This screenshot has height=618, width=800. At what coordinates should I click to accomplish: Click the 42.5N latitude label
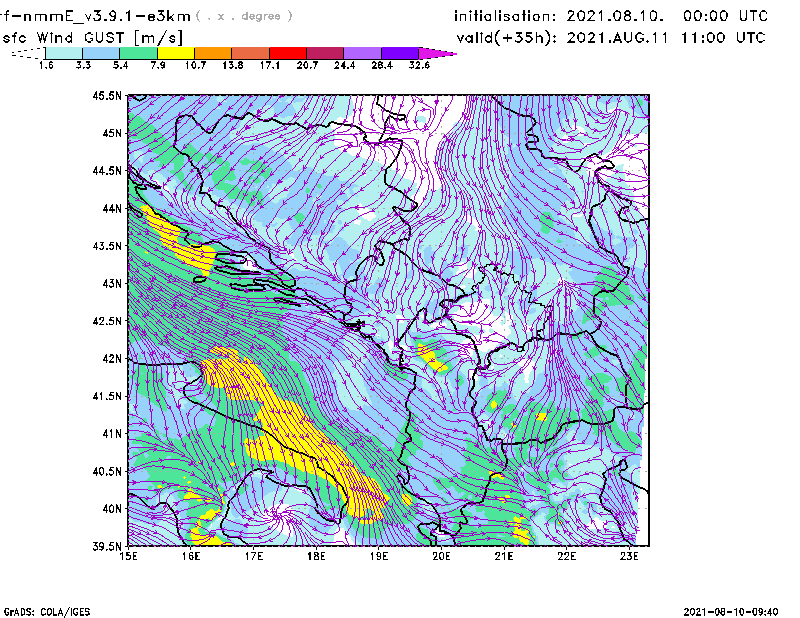tap(107, 321)
